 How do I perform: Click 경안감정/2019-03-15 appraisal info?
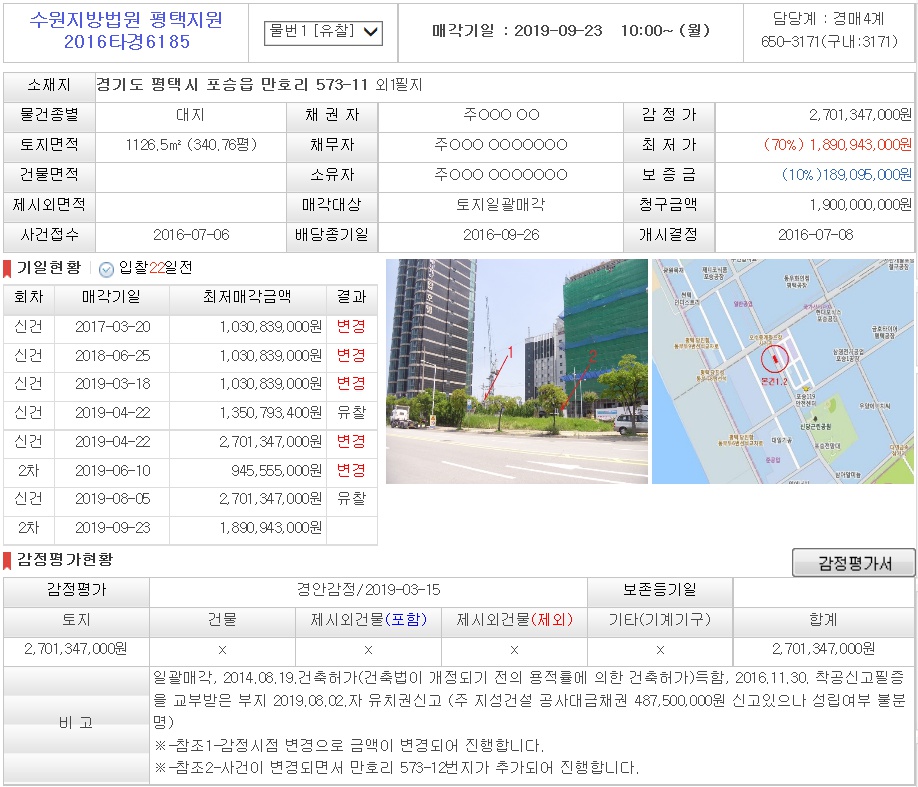click(x=368, y=590)
